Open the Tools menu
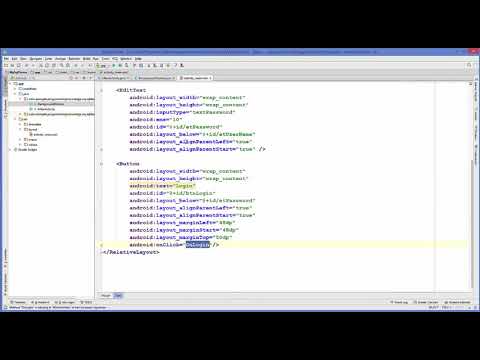This screenshot has width=480, height=360. tap(106, 59)
